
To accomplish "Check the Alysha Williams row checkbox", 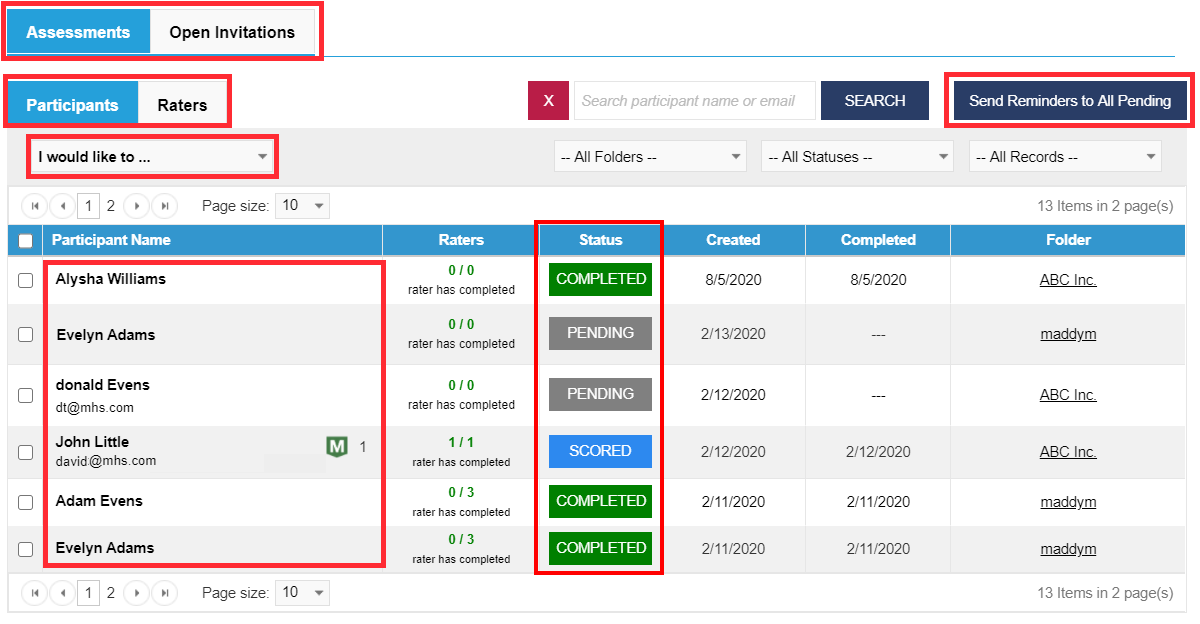I will pos(25,281).
